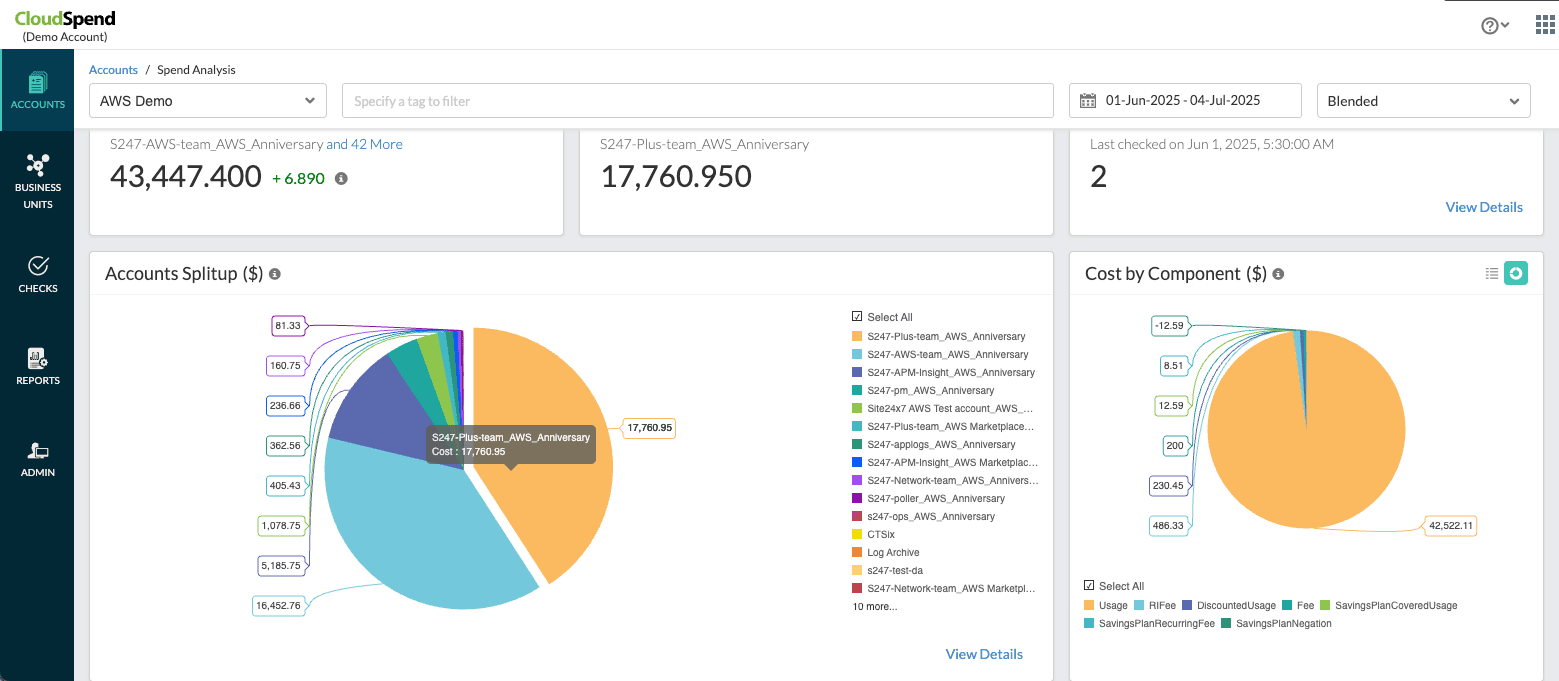The width and height of the screenshot is (1559, 681).
Task: Toggle Fee legend entry
Action: coord(1299,605)
